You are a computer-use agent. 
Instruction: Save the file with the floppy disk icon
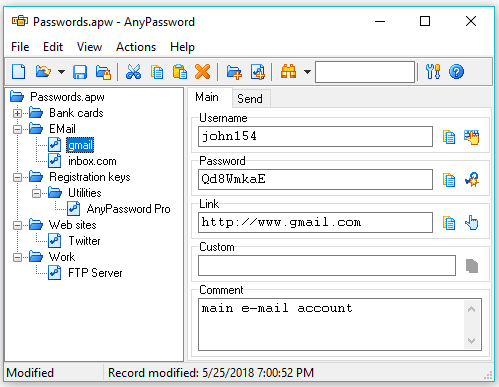80,72
